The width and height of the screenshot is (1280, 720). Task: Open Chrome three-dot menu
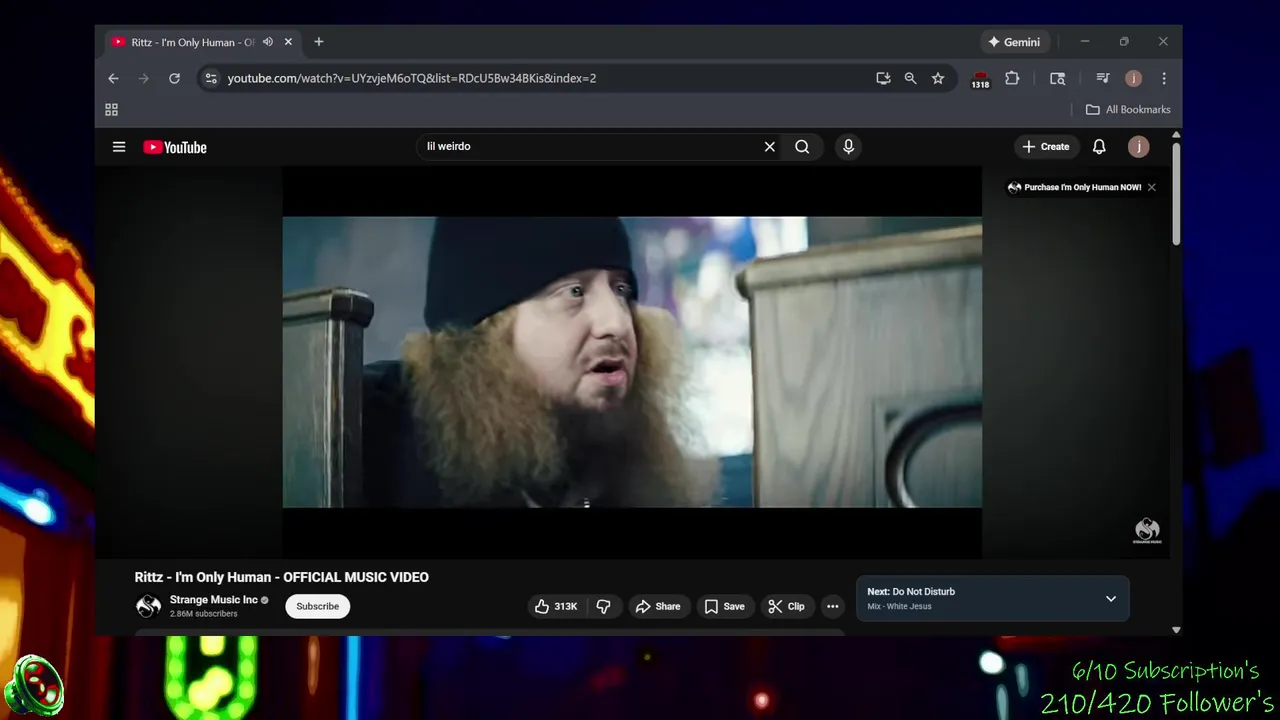click(x=1164, y=78)
